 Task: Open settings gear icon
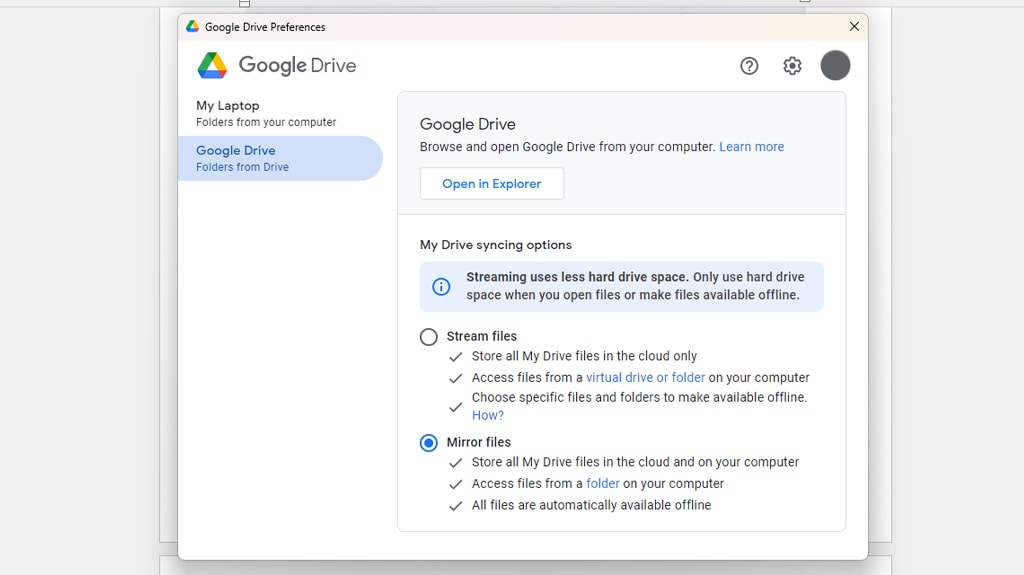coord(792,65)
